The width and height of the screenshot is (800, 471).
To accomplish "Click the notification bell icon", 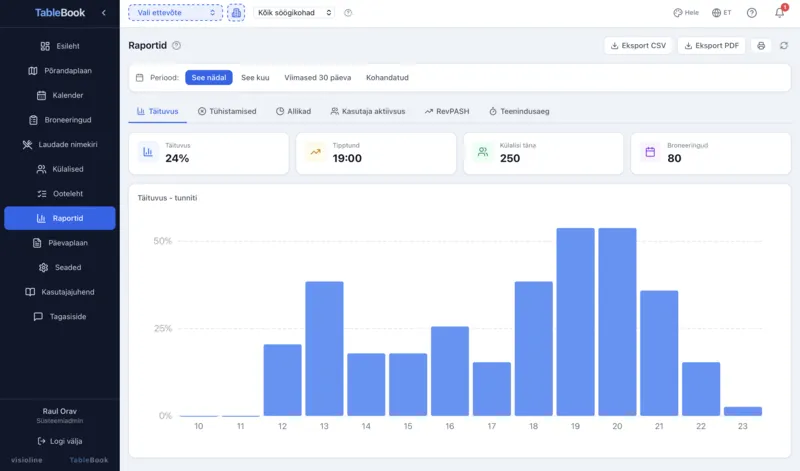I will point(779,13).
